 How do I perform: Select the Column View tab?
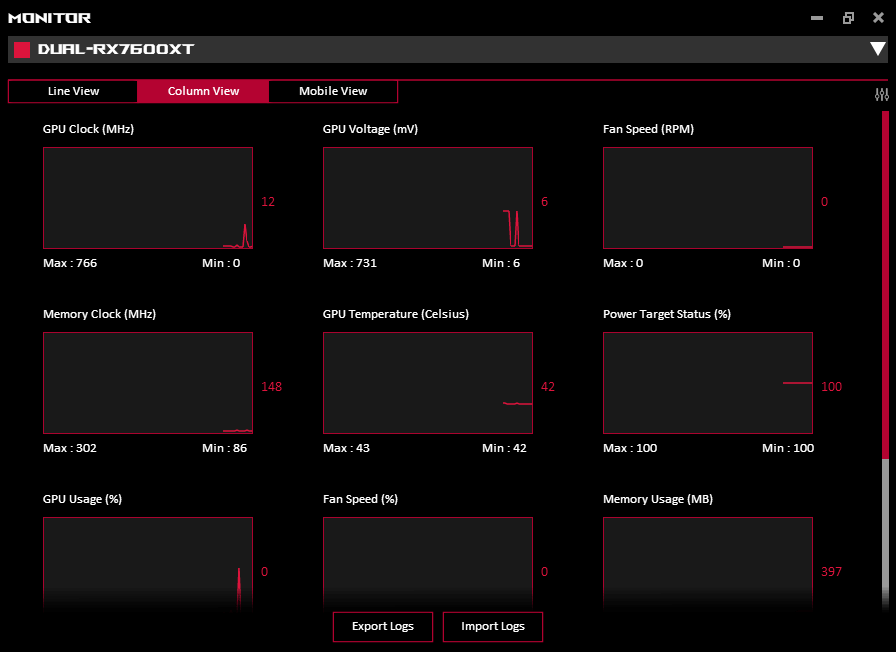[x=203, y=91]
